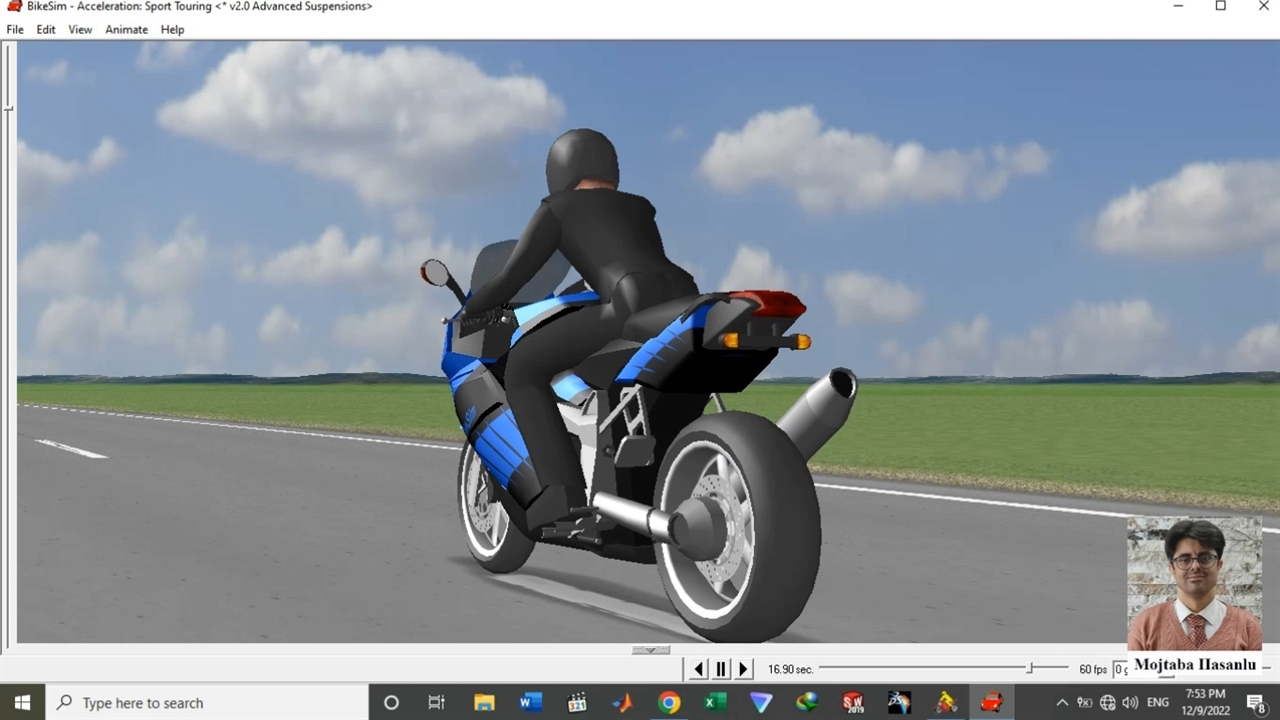Open Microsoft Word from the taskbar
This screenshot has width=1280, height=720.
coord(531,703)
